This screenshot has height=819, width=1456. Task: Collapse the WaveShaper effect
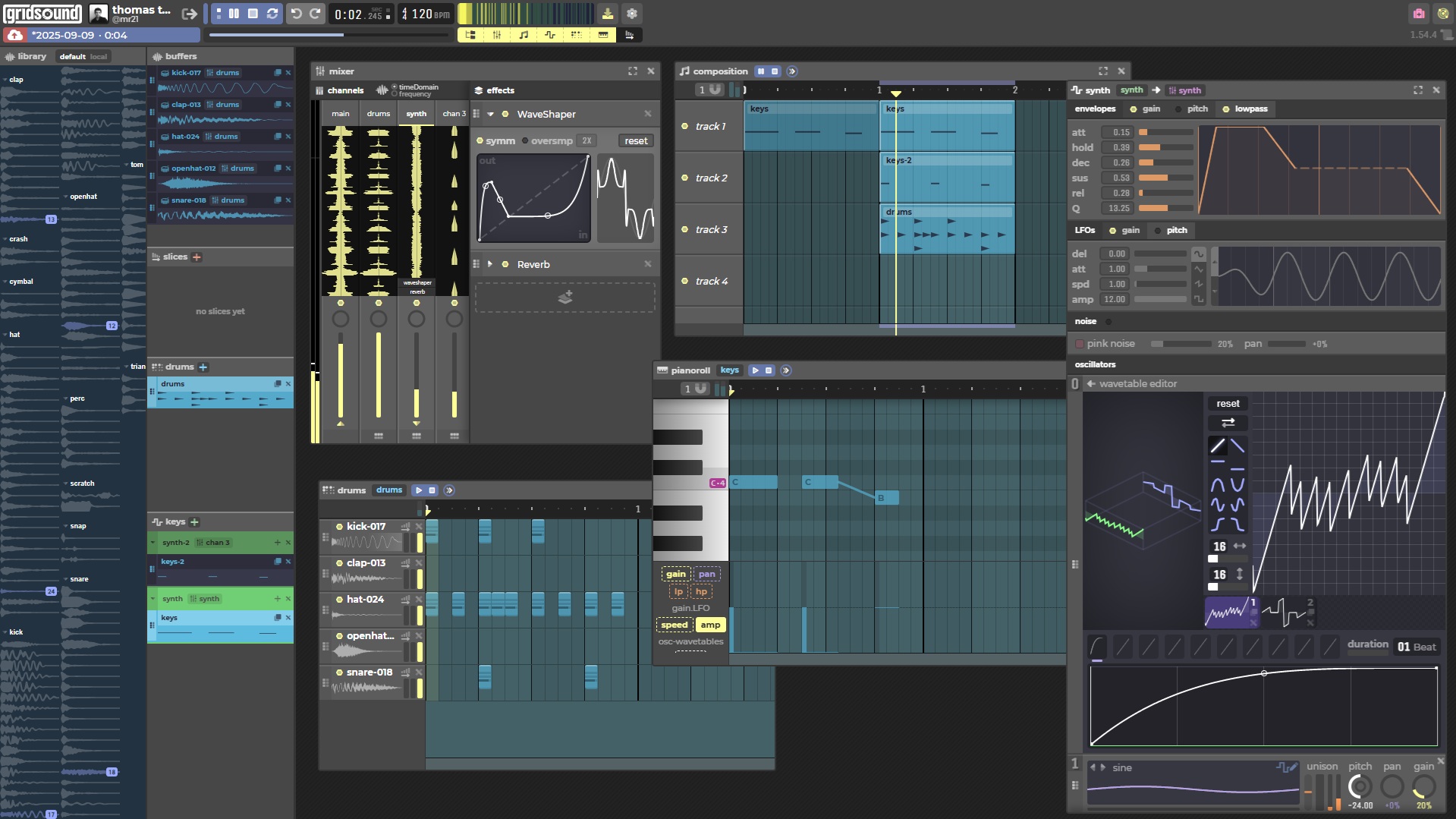491,115
